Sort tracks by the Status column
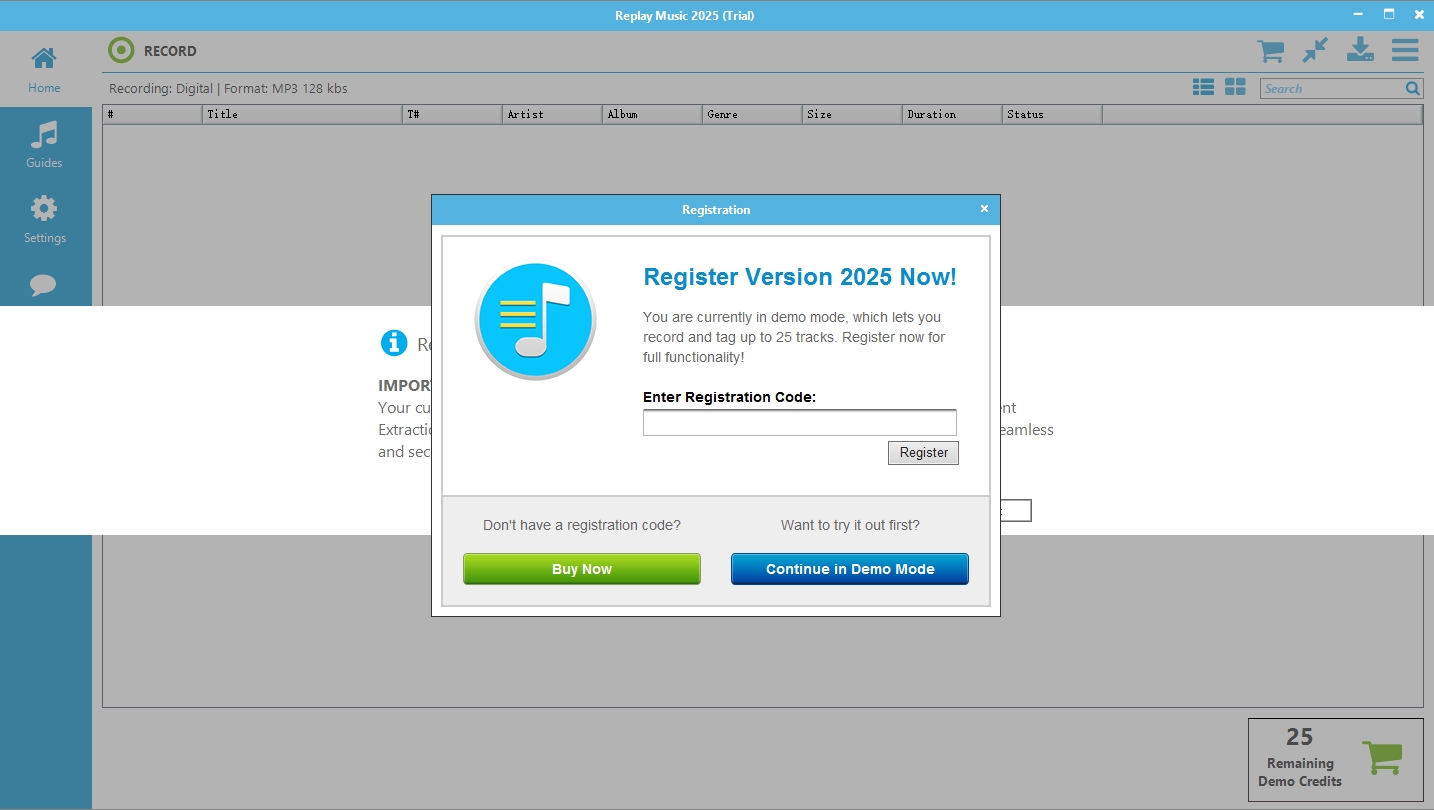 1052,114
